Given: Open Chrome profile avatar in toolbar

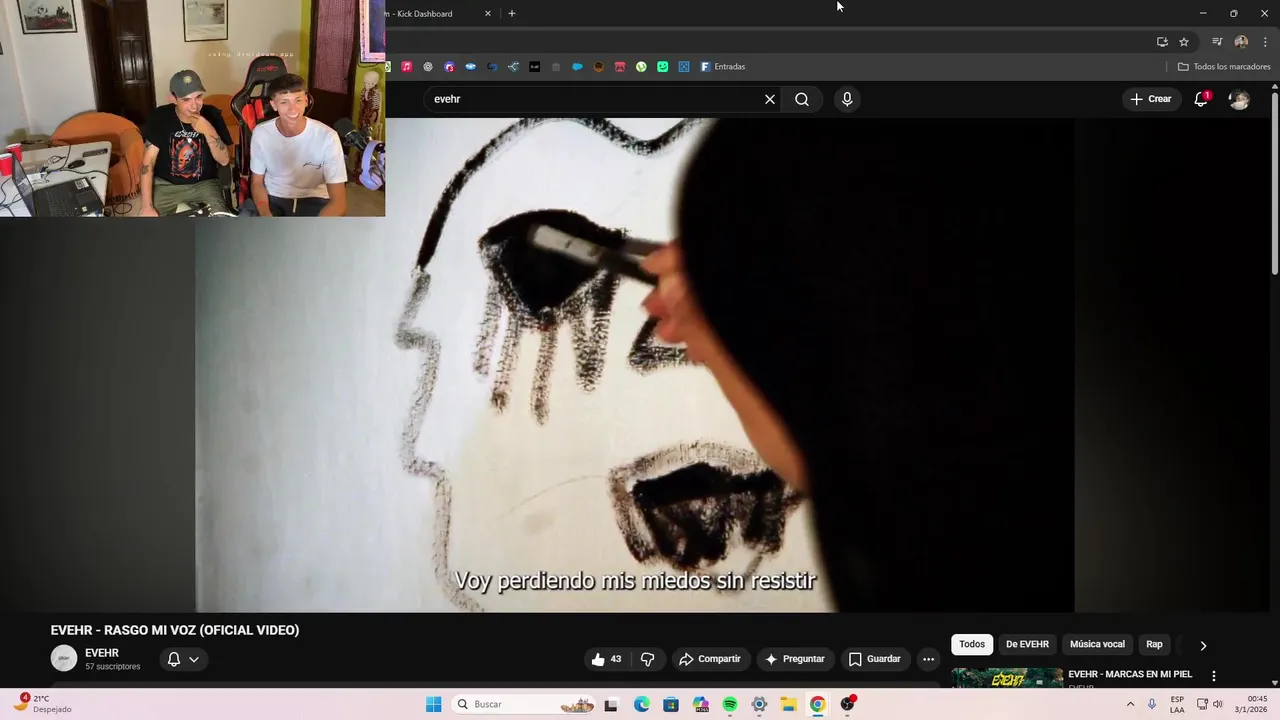Looking at the screenshot, I should [1241, 42].
